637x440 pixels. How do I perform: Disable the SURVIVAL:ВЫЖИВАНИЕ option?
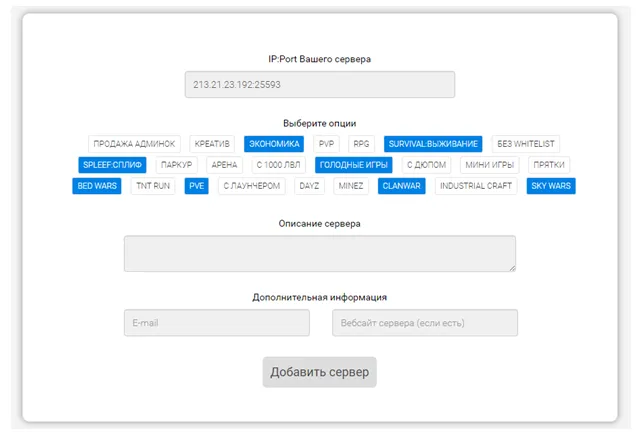[x=433, y=144]
